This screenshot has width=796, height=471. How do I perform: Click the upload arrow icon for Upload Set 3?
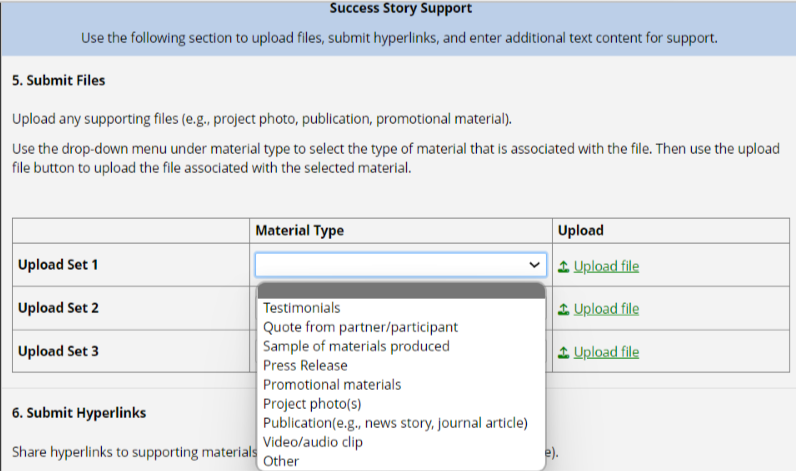click(564, 352)
